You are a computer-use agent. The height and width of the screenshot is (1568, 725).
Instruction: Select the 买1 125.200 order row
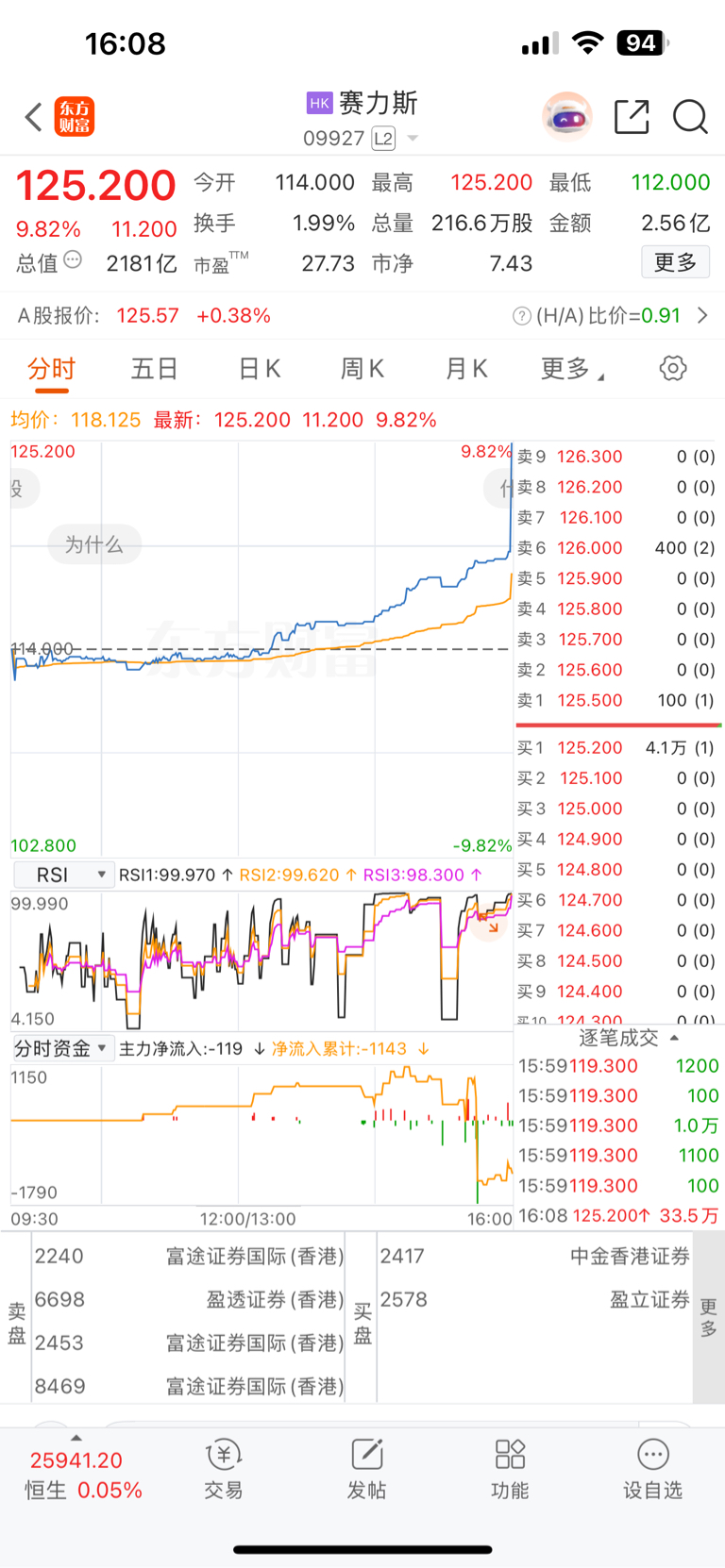617,747
